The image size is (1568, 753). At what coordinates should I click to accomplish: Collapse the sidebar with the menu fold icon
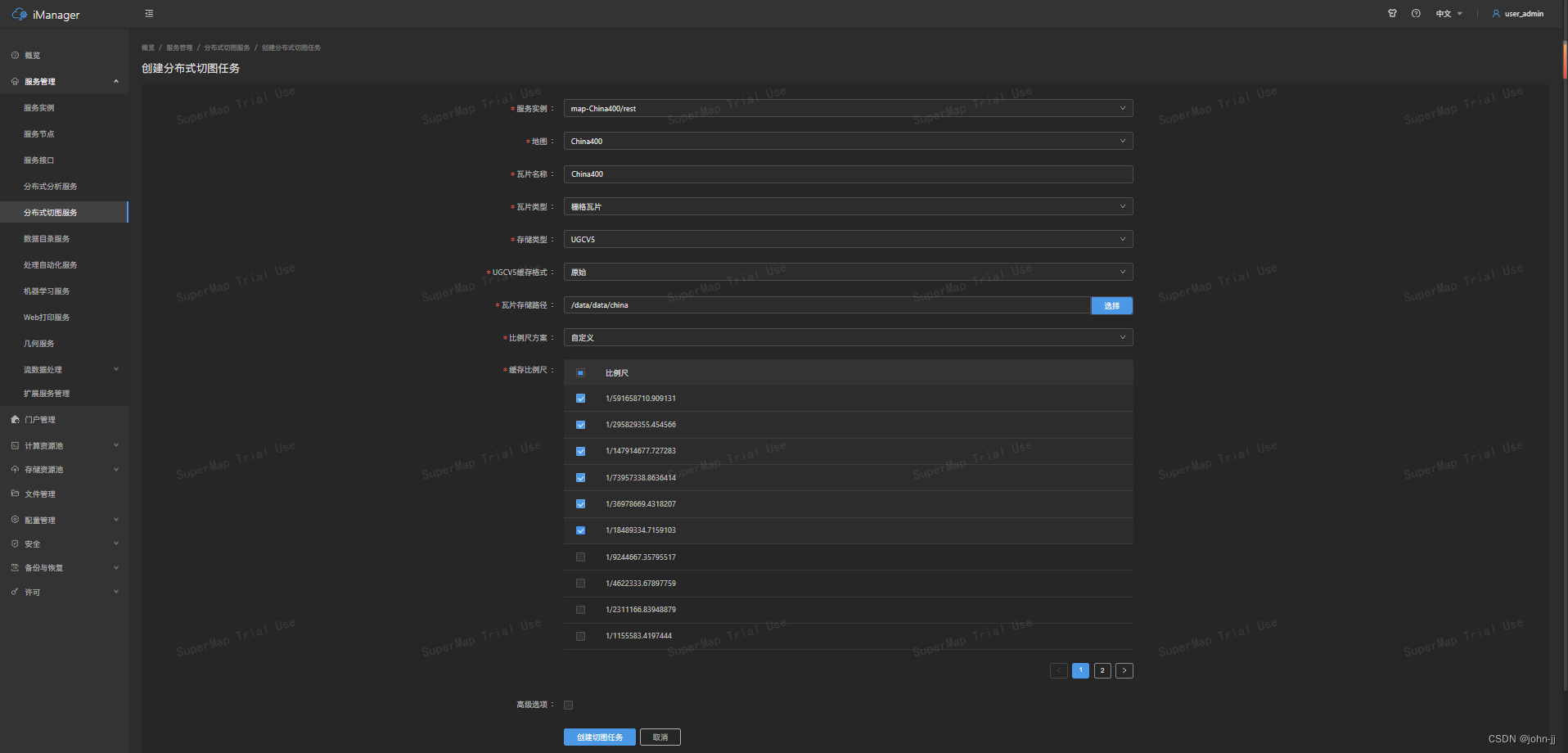tap(149, 13)
